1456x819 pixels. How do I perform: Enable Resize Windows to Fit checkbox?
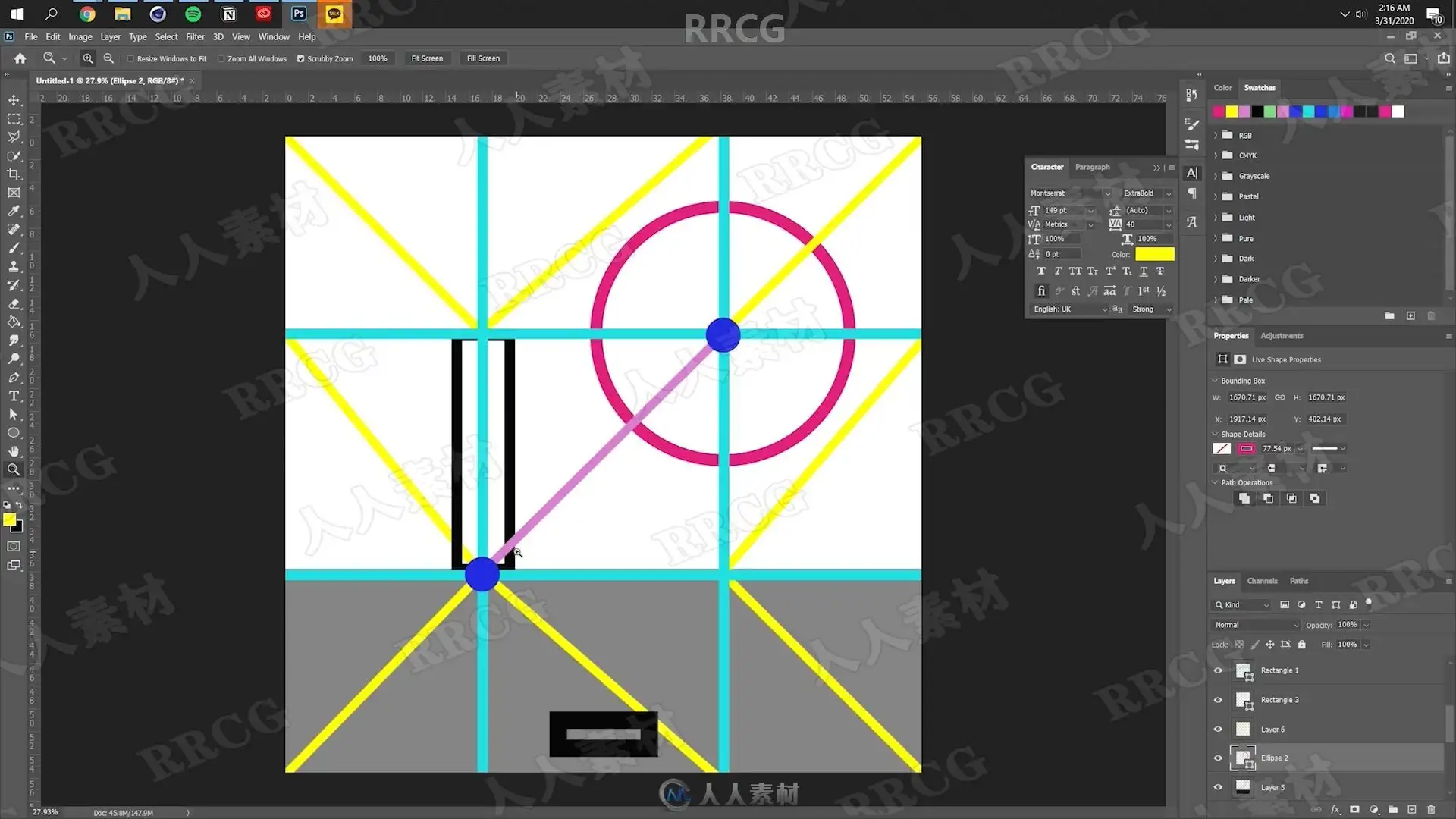(x=130, y=58)
